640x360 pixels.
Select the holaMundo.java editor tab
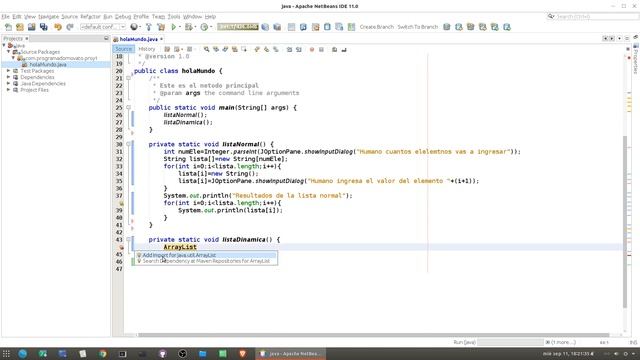point(138,39)
